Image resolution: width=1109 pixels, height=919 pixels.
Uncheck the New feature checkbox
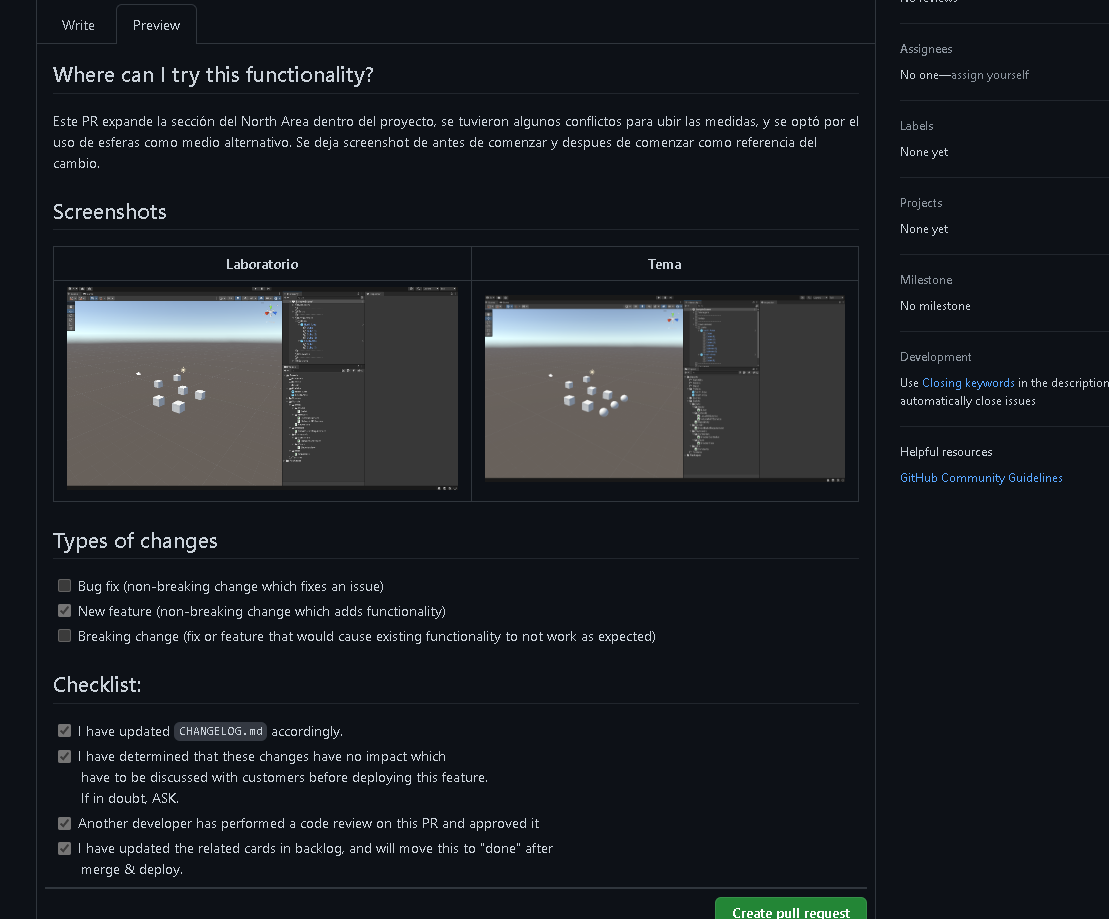click(65, 611)
